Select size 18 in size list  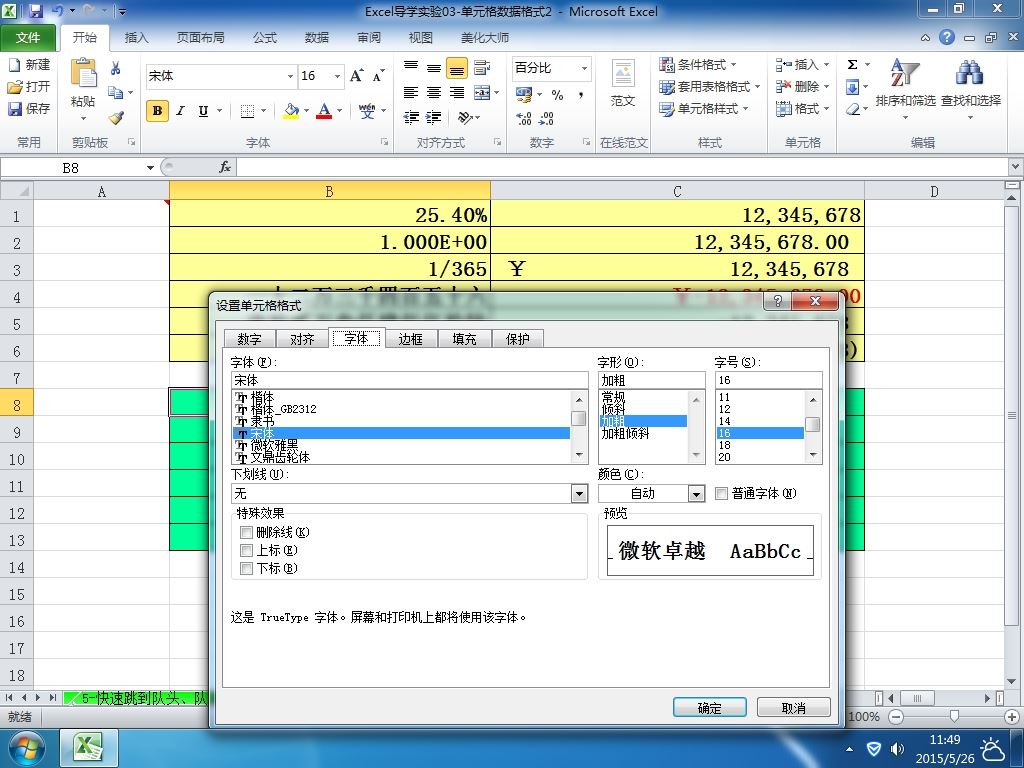tap(760, 445)
